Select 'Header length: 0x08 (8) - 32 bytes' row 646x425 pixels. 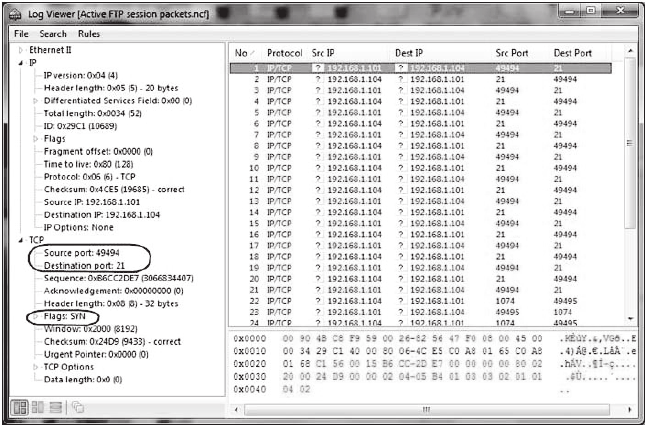pos(111,304)
